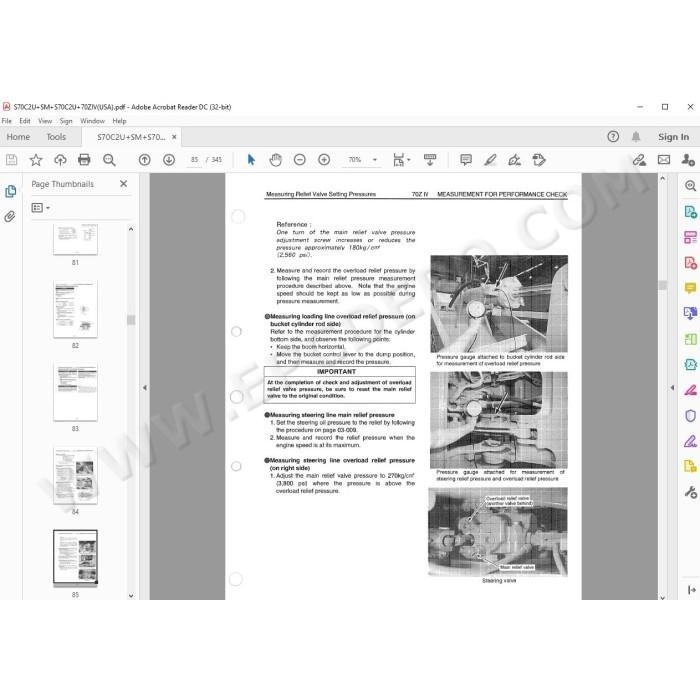This screenshot has width=700, height=700.
Task: Open the Attachments paperclip panel
Action: coord(10,217)
